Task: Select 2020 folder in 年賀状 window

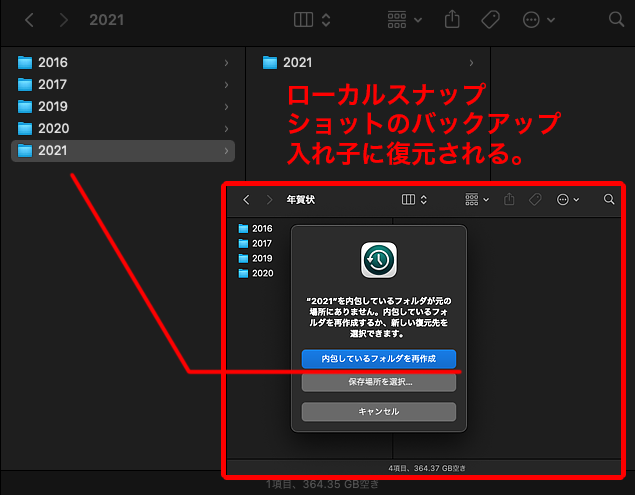Action: (256, 273)
